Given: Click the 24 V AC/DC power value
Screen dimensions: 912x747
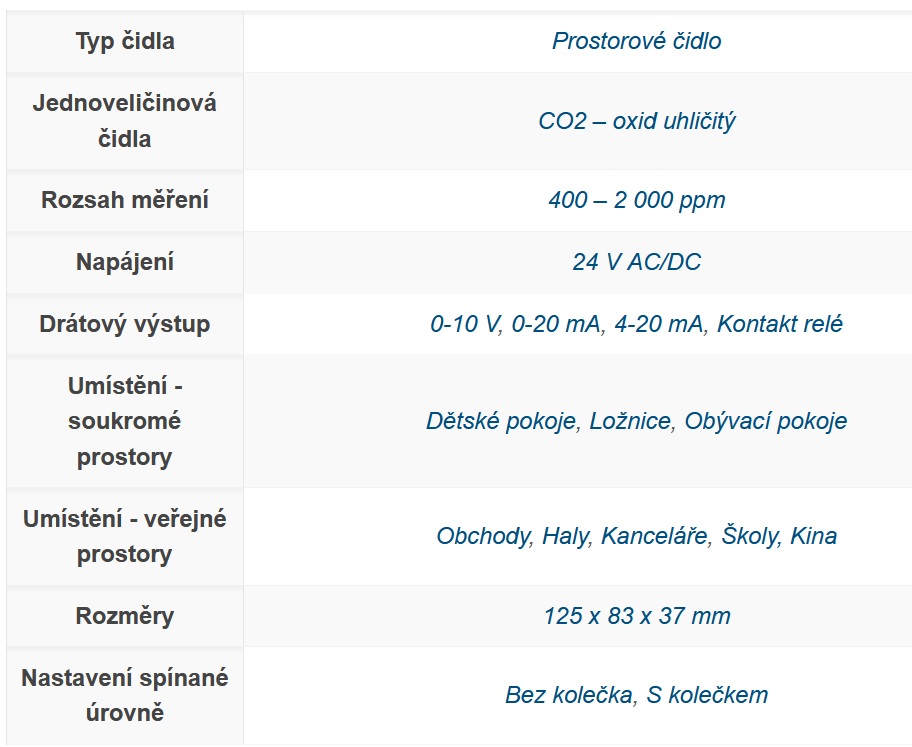Looking at the screenshot, I should click(x=636, y=262).
